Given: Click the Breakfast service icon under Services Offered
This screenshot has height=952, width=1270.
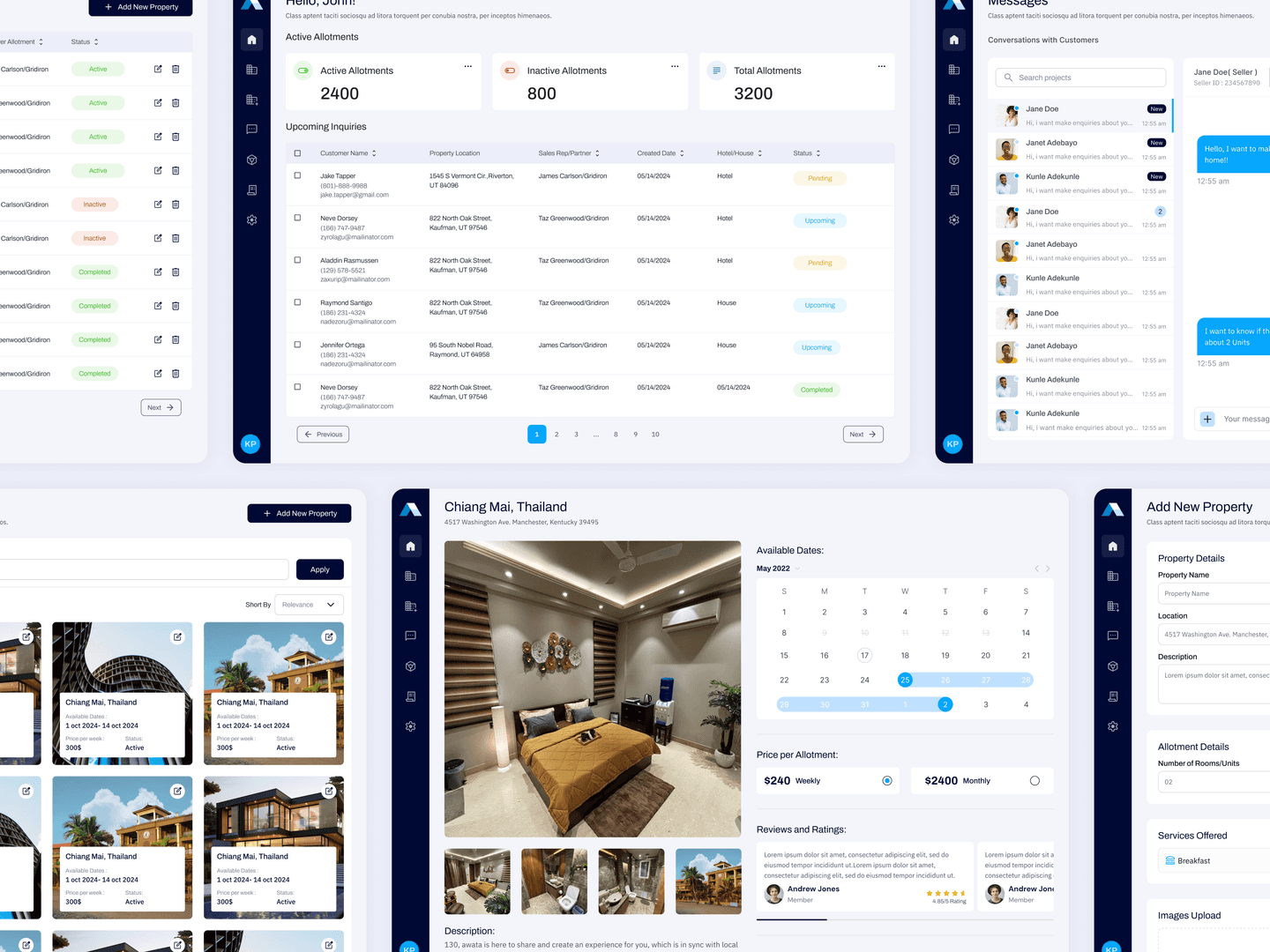Looking at the screenshot, I should click(x=1169, y=861).
